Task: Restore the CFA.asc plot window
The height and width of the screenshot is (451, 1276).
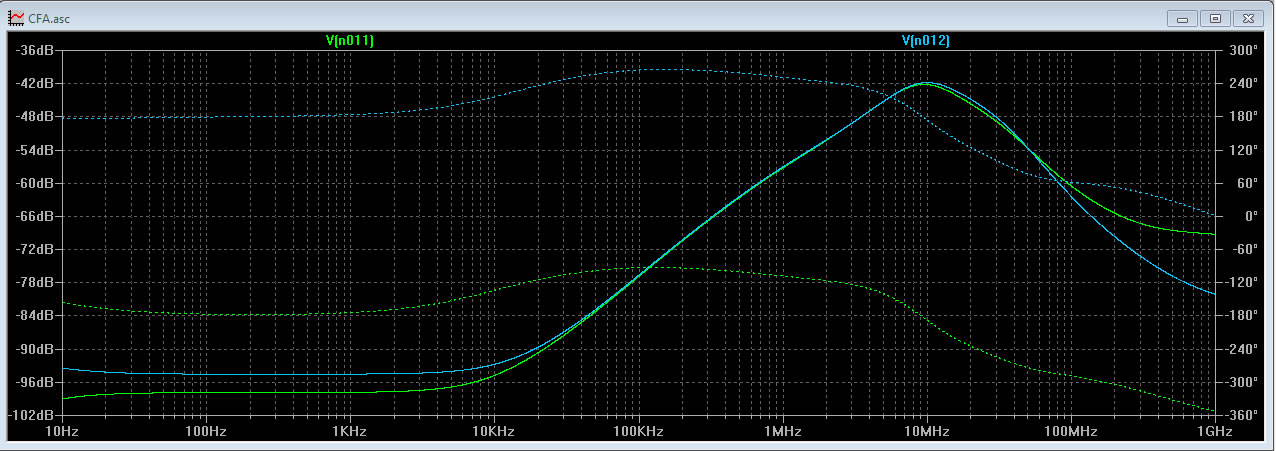Action: pos(1215,17)
